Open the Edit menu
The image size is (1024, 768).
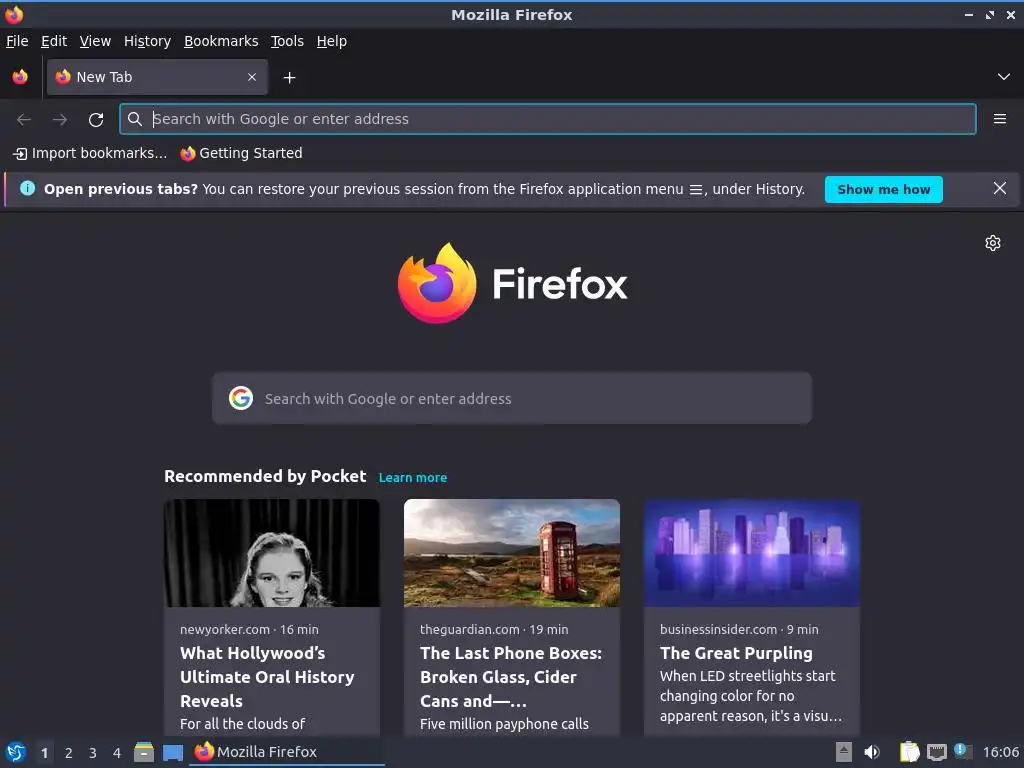click(54, 41)
